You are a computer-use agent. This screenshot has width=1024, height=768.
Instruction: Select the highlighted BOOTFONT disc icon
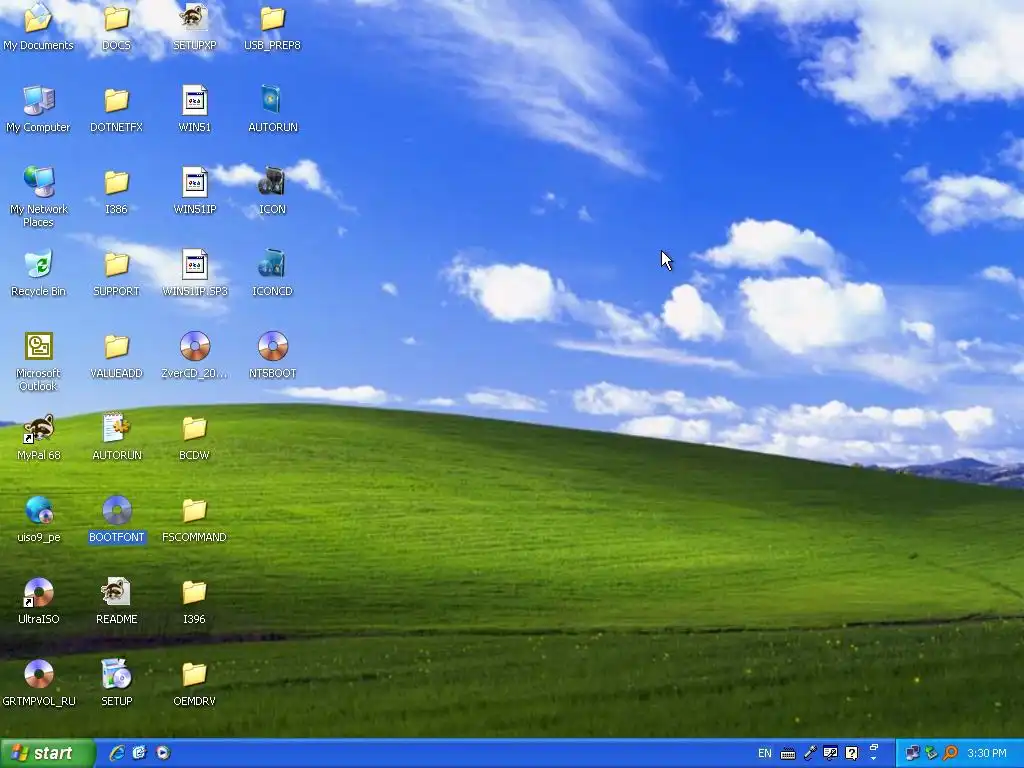(116, 519)
